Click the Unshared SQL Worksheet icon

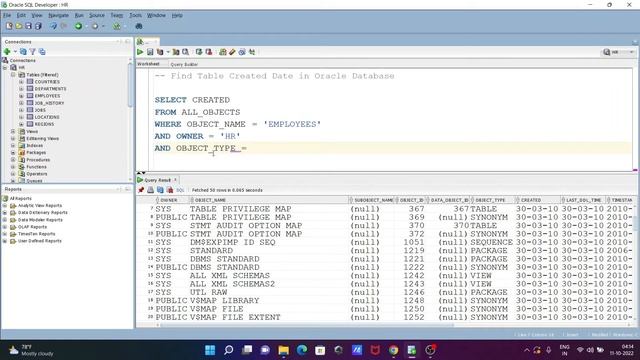click(222, 52)
